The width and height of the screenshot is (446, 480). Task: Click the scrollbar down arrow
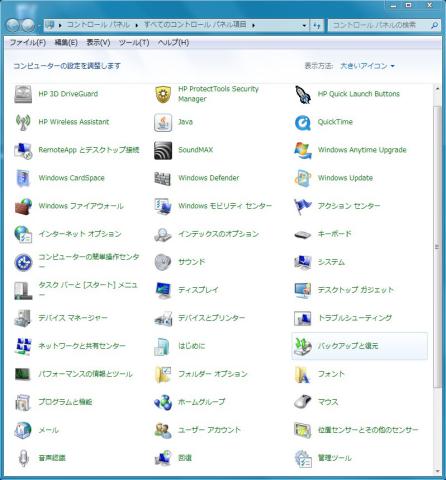coord(437,471)
